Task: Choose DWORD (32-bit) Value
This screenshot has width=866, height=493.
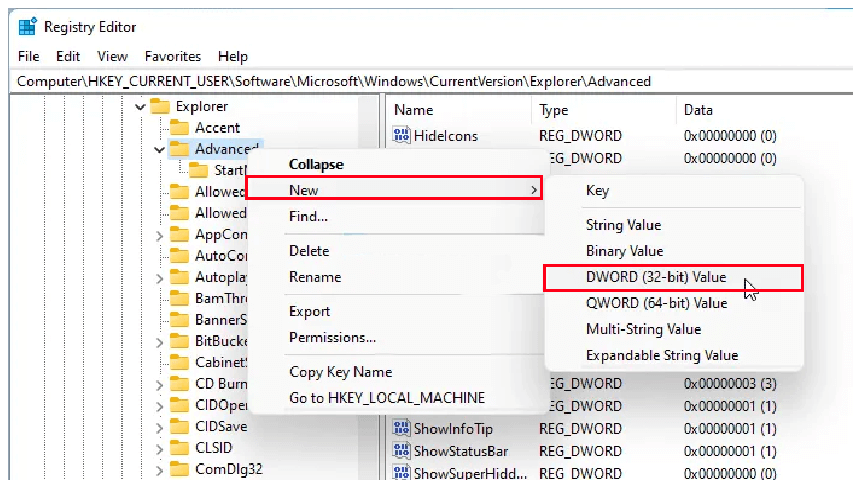Action: click(673, 278)
